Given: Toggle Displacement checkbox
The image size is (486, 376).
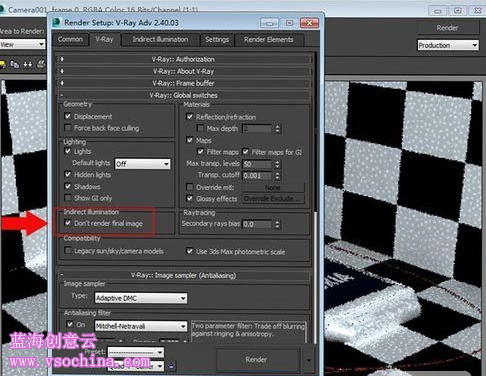Looking at the screenshot, I should pos(68,116).
